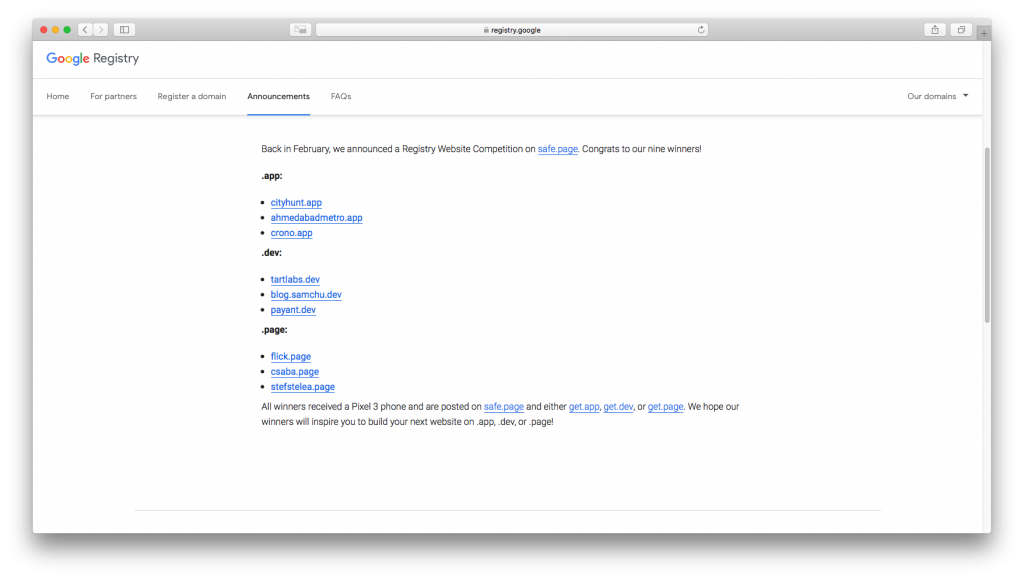The height and width of the screenshot is (580, 1024).
Task: Expand the Our domains dropdown
Action: (938, 96)
